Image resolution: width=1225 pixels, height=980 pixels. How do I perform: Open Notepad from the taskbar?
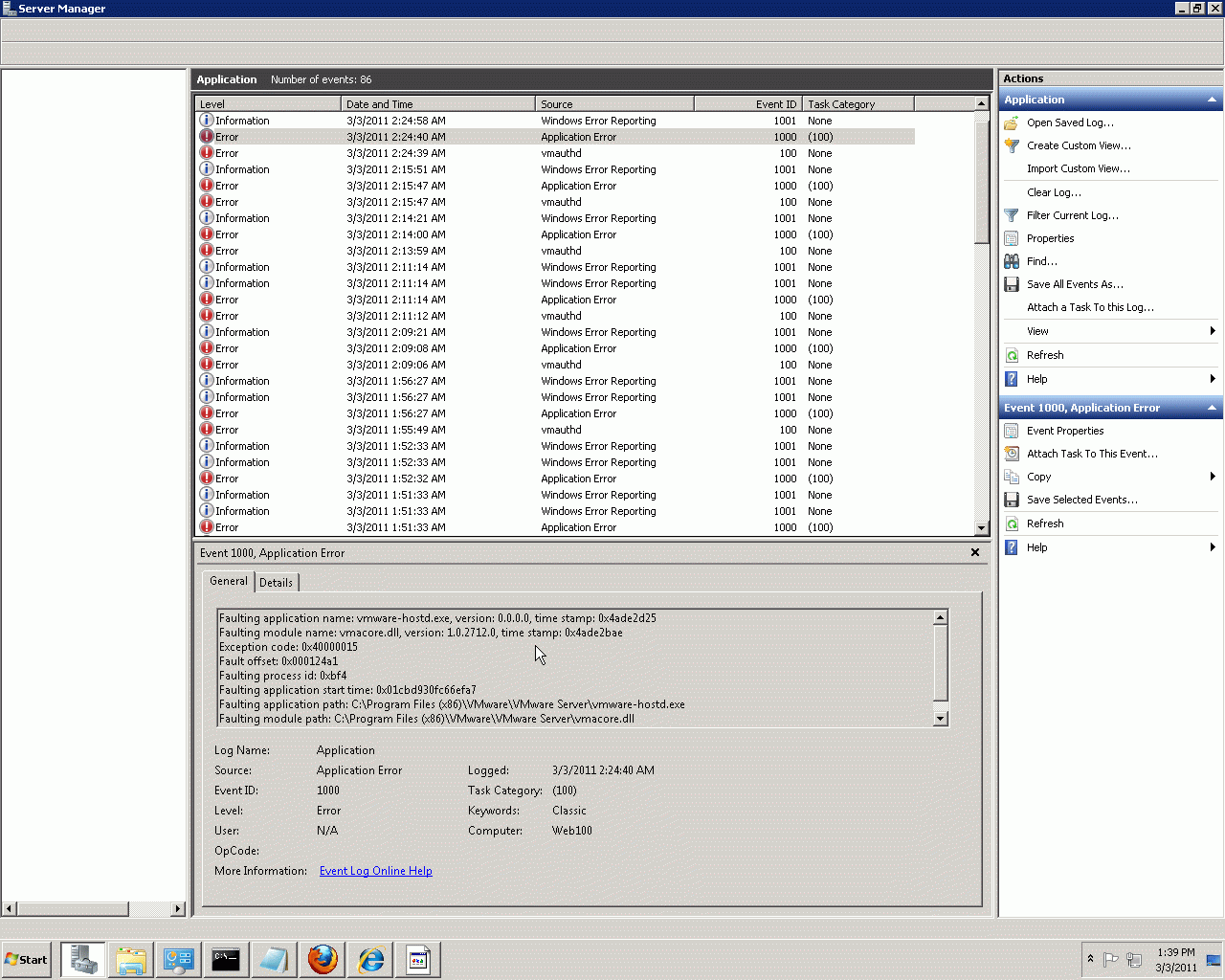(275, 959)
